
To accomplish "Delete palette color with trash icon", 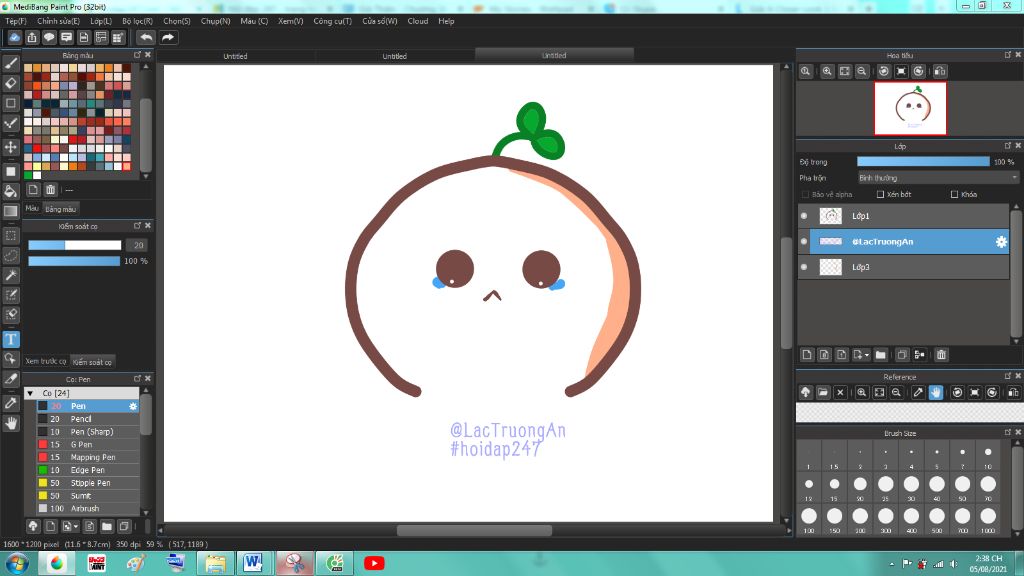I will (50, 189).
